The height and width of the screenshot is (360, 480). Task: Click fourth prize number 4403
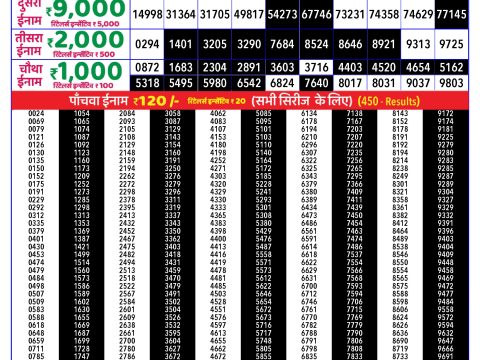pos(350,67)
